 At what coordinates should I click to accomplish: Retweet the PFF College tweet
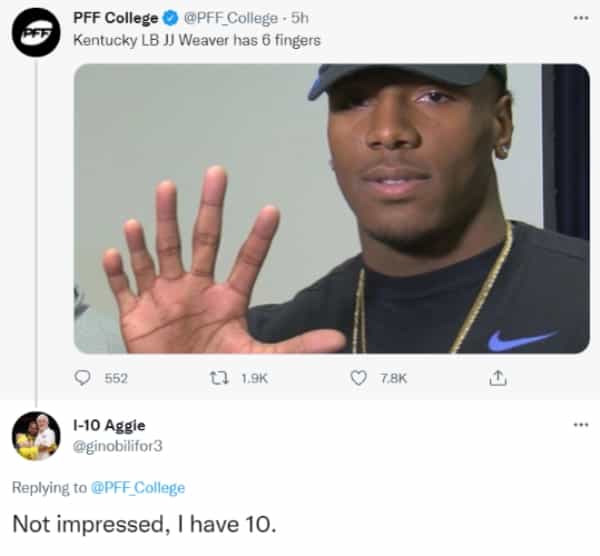[x=214, y=378]
